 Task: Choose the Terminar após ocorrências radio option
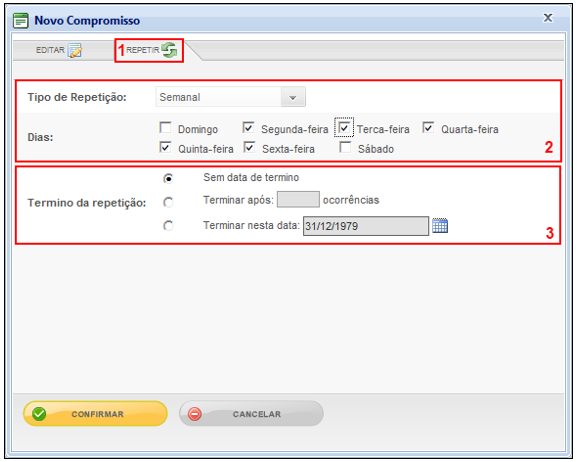[x=168, y=202]
